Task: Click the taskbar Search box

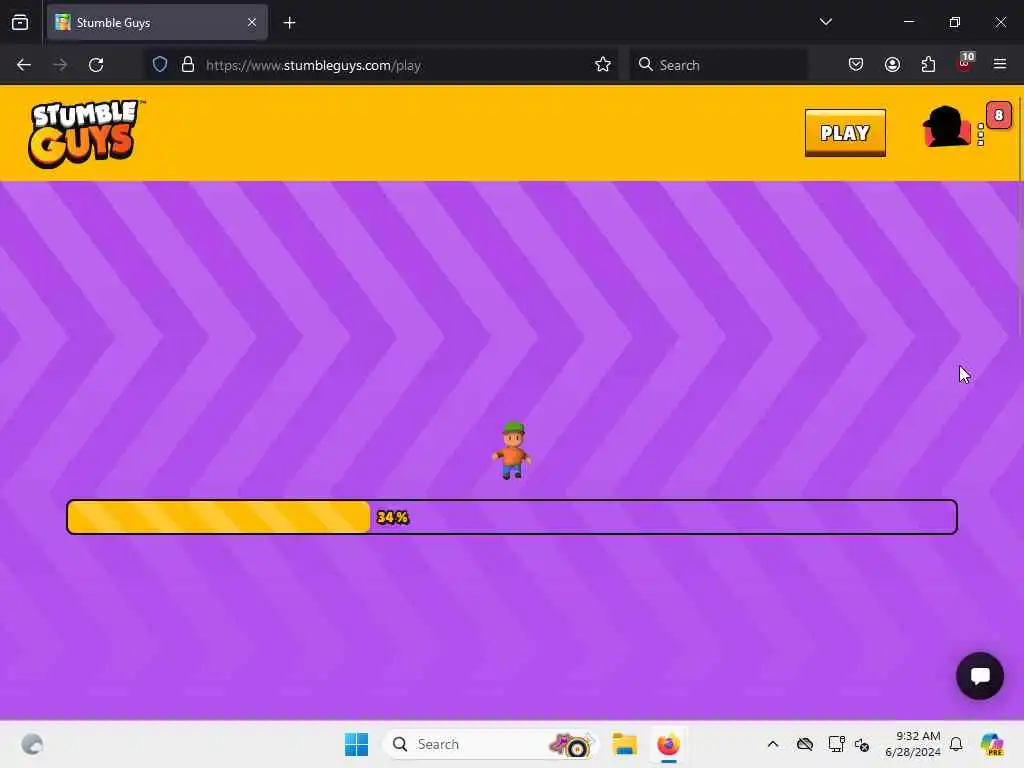Action: click(491, 744)
